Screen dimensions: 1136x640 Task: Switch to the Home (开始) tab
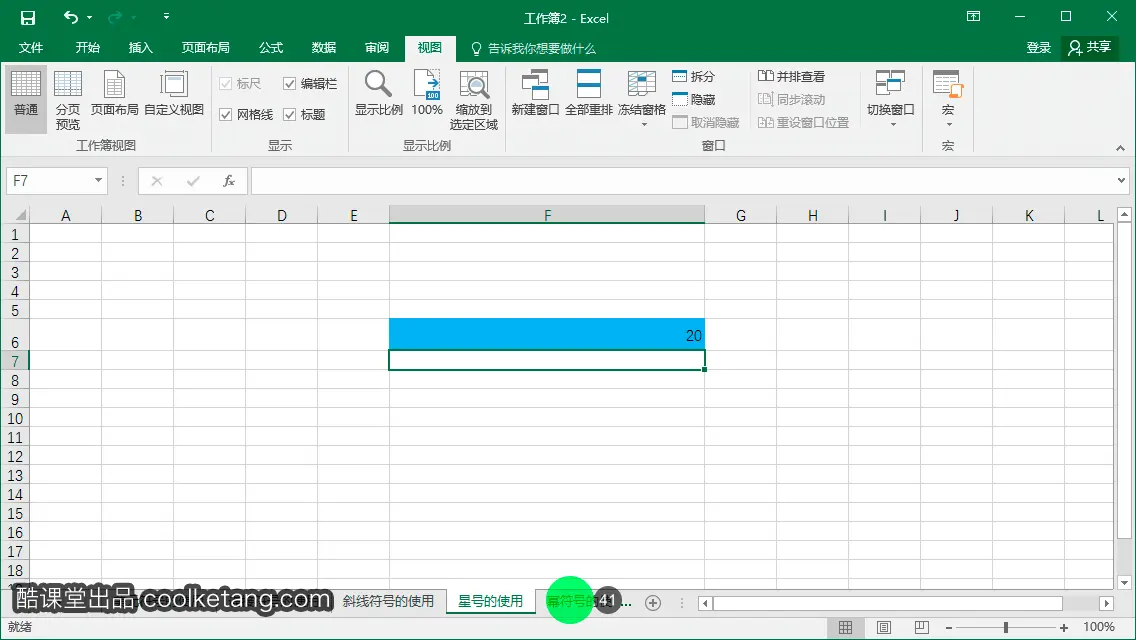pos(88,48)
